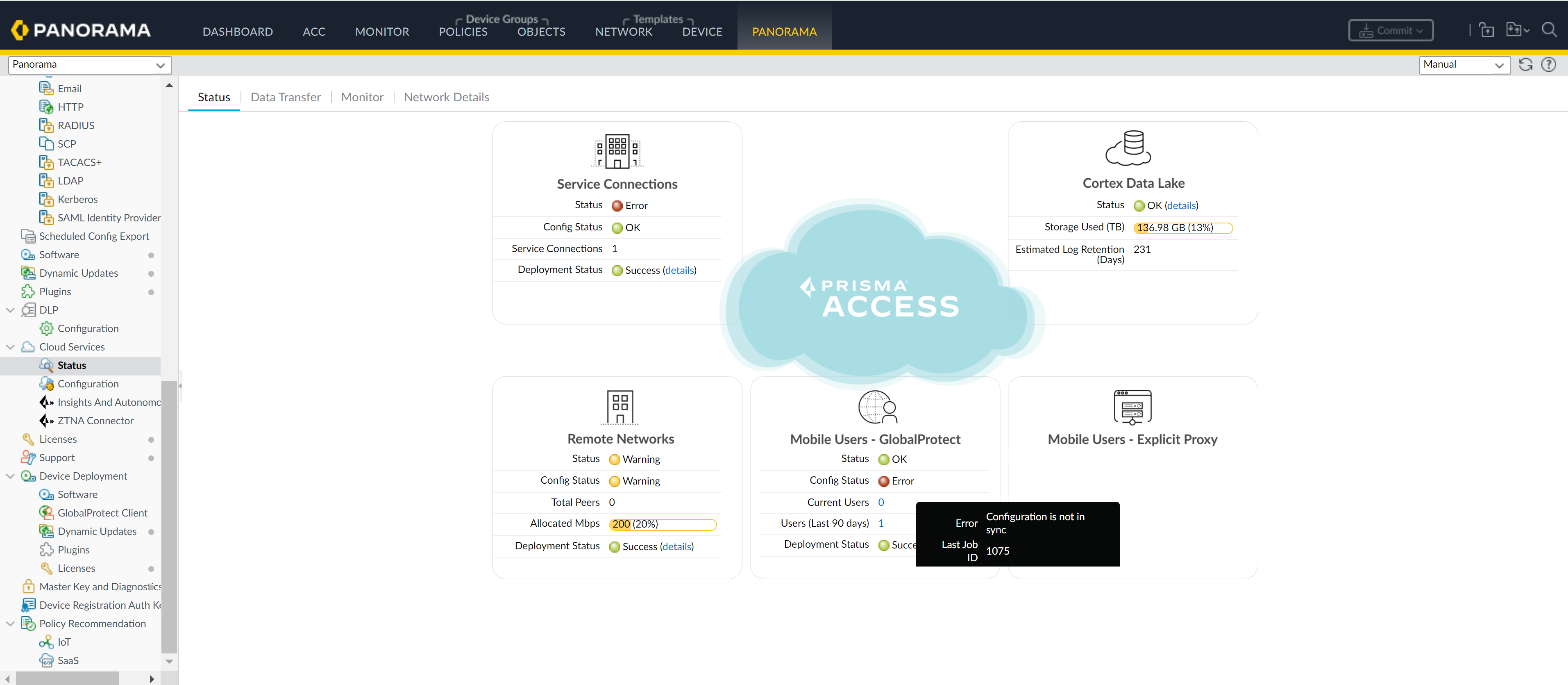Screen dimensions: 1568x685
Task: Switch to the Data Transfer tab
Action: coord(285,98)
